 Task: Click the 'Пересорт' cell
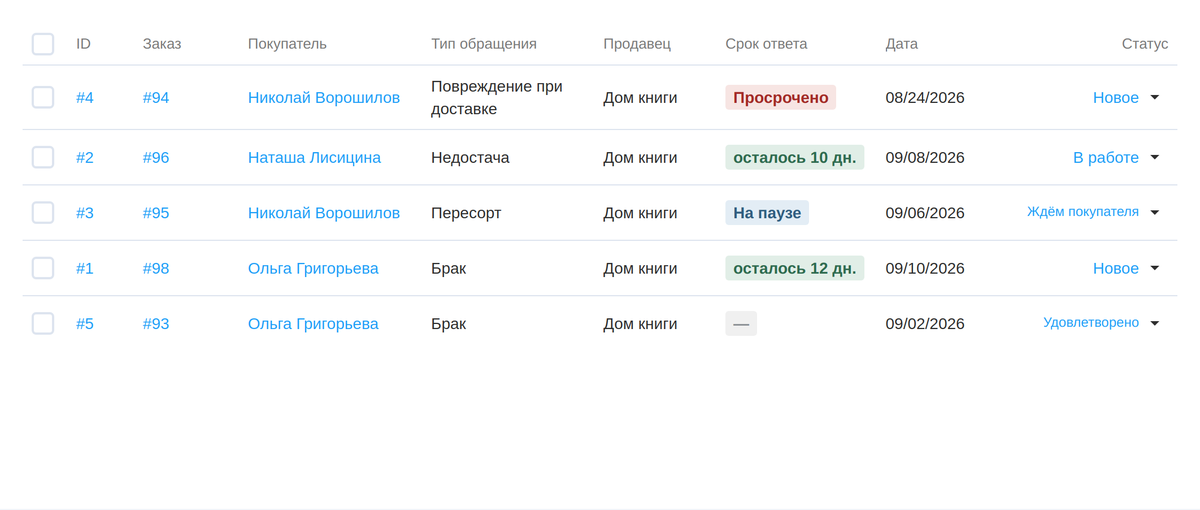tap(466, 212)
